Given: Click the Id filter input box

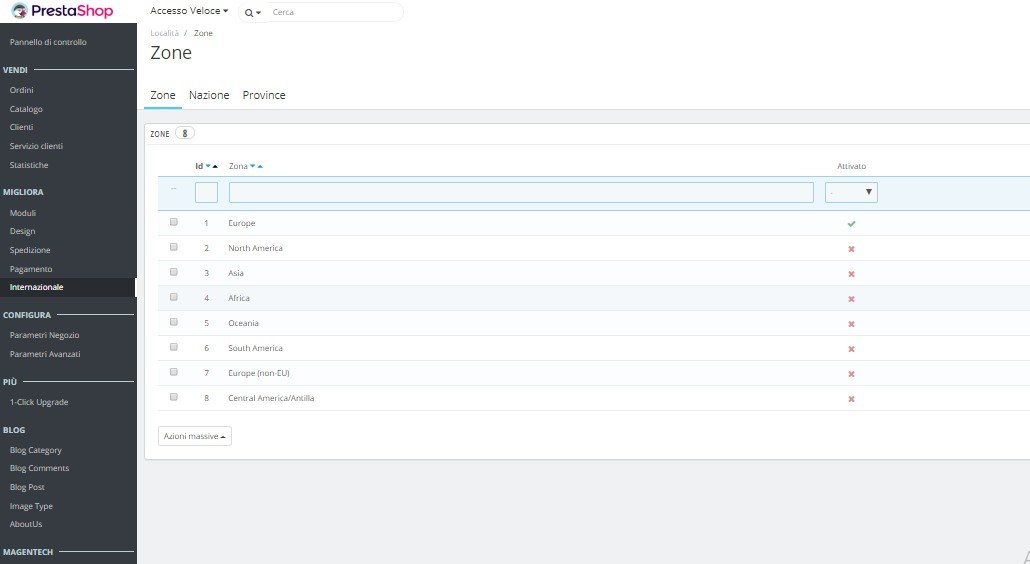Looking at the screenshot, I should pyautogui.click(x=206, y=192).
